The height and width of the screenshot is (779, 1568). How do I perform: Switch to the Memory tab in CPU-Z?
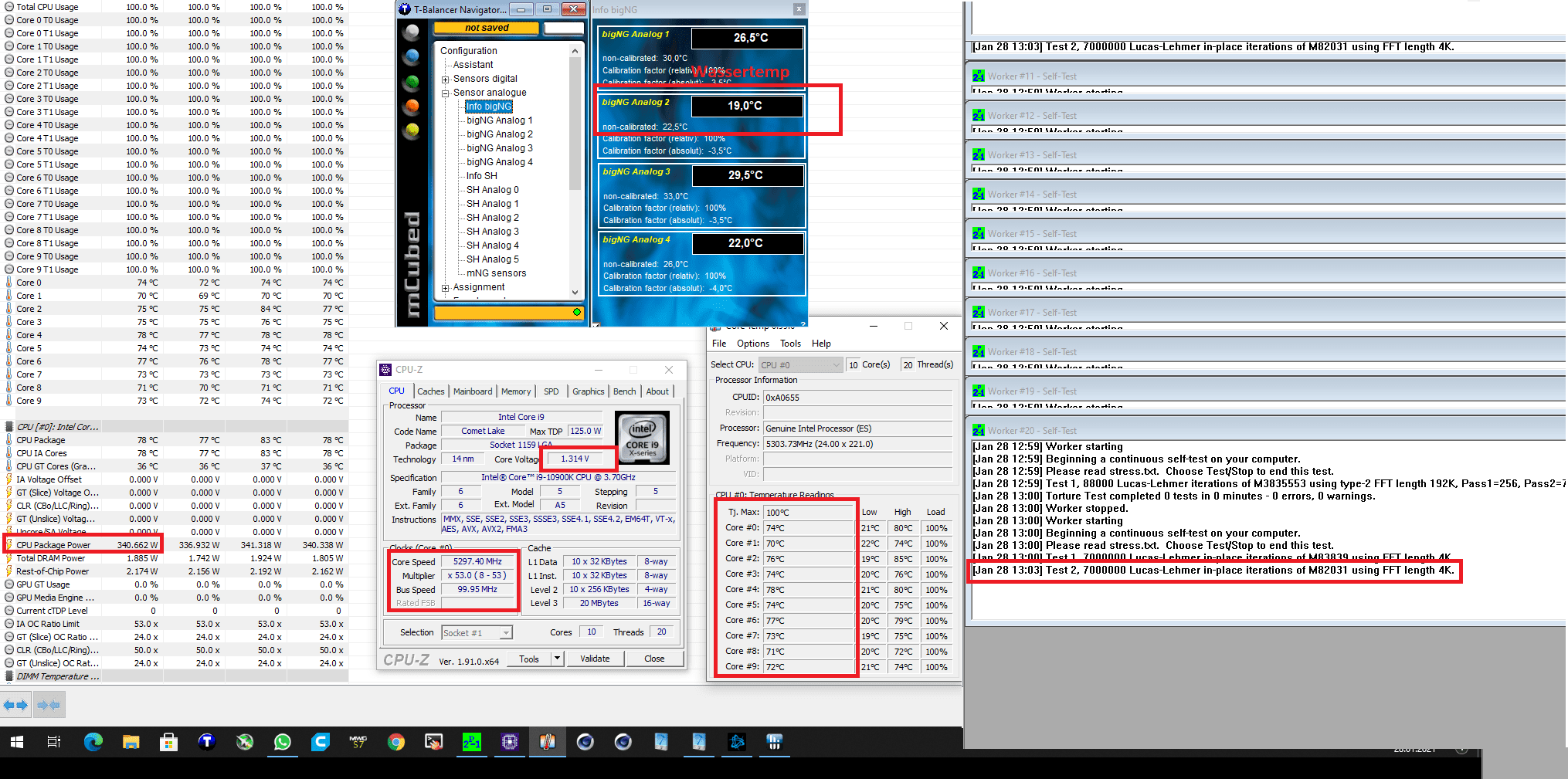(x=516, y=391)
